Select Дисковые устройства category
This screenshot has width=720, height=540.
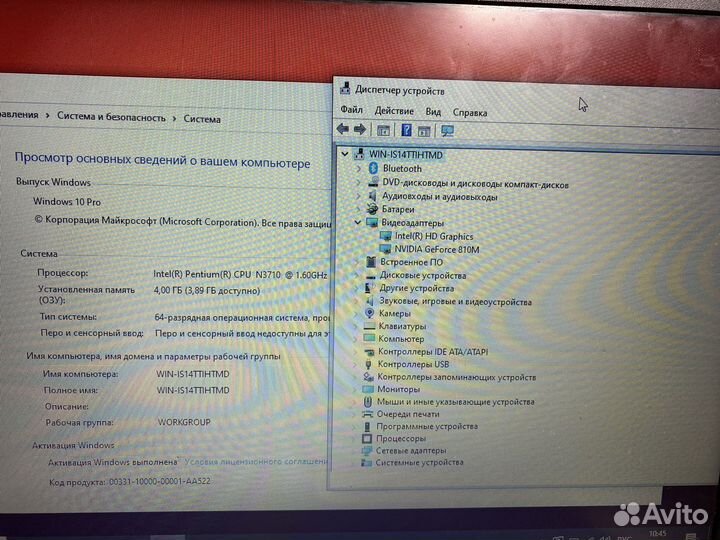click(422, 276)
